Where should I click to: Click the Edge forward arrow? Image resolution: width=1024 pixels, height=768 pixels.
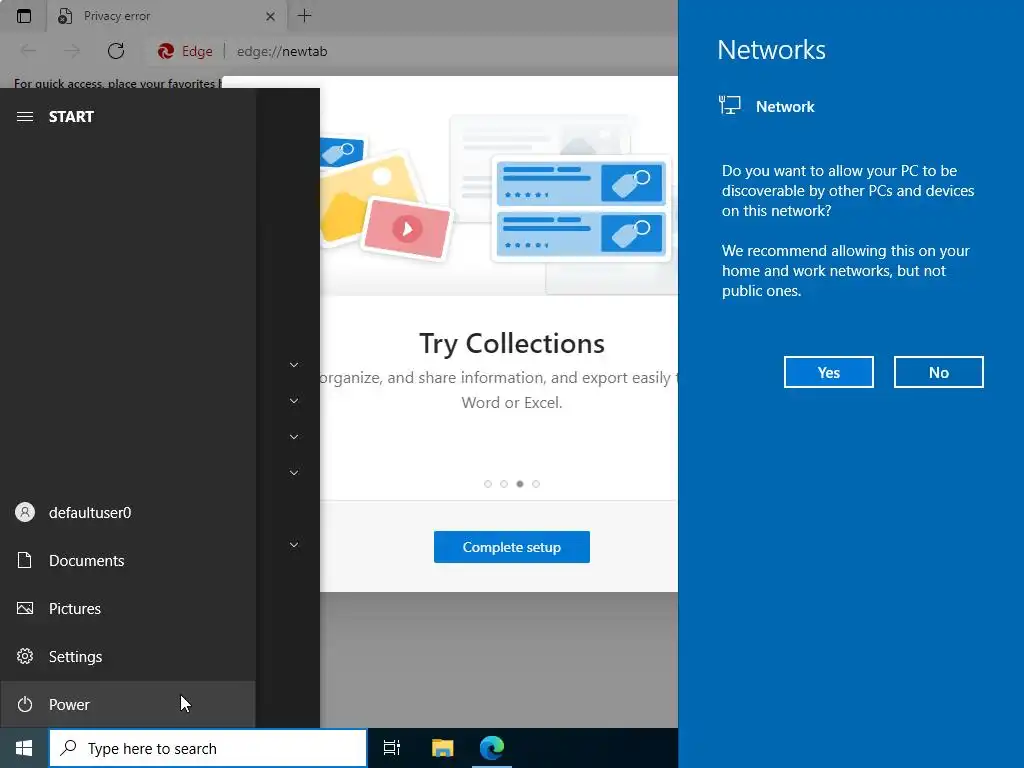click(72, 51)
